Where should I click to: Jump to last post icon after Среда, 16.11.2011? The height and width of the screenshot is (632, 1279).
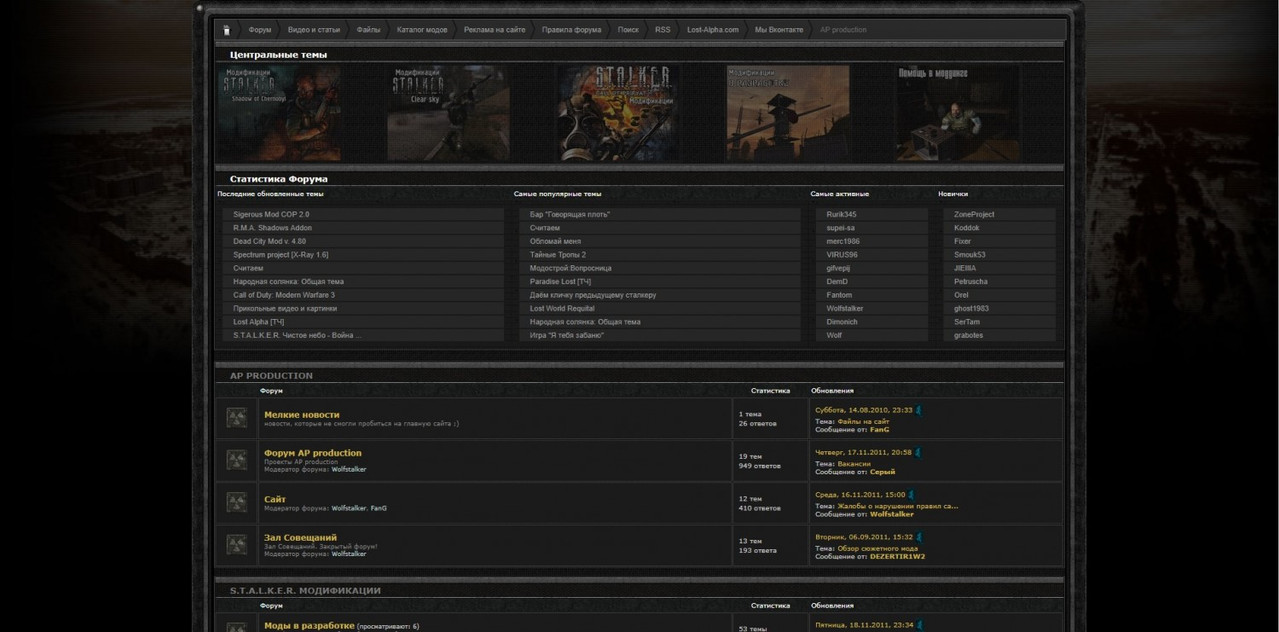[911, 494]
